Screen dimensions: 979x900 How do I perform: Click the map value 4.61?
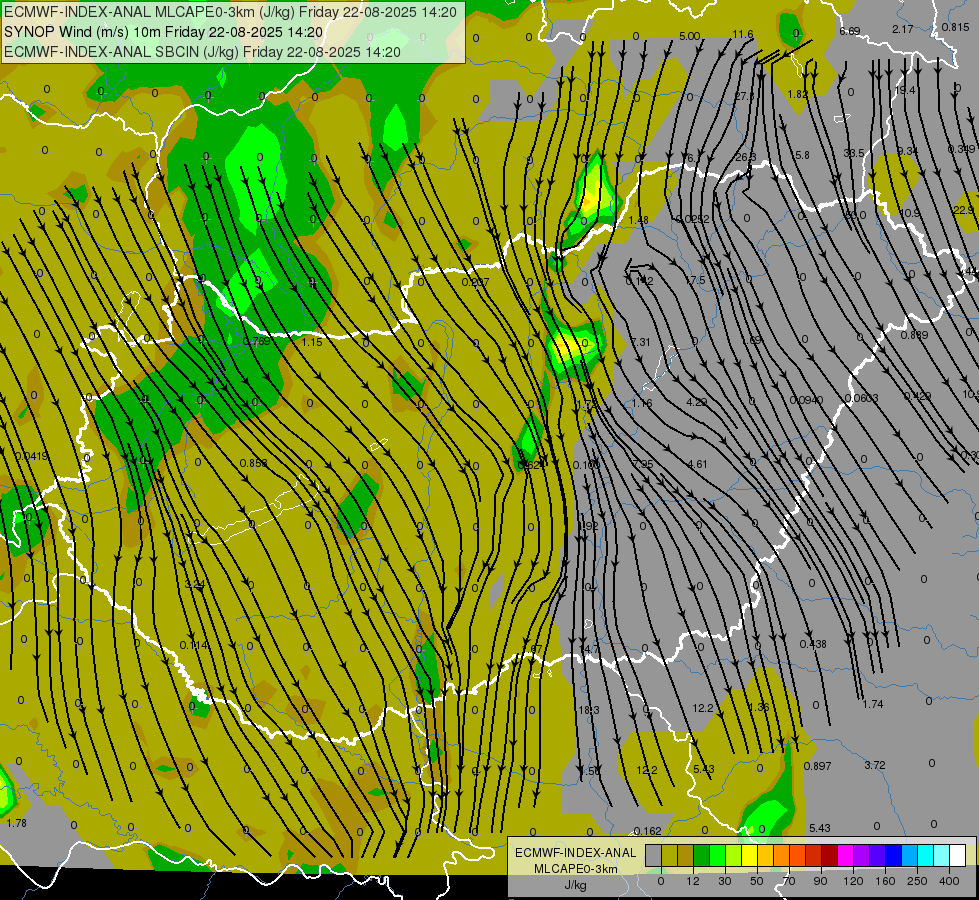697,464
